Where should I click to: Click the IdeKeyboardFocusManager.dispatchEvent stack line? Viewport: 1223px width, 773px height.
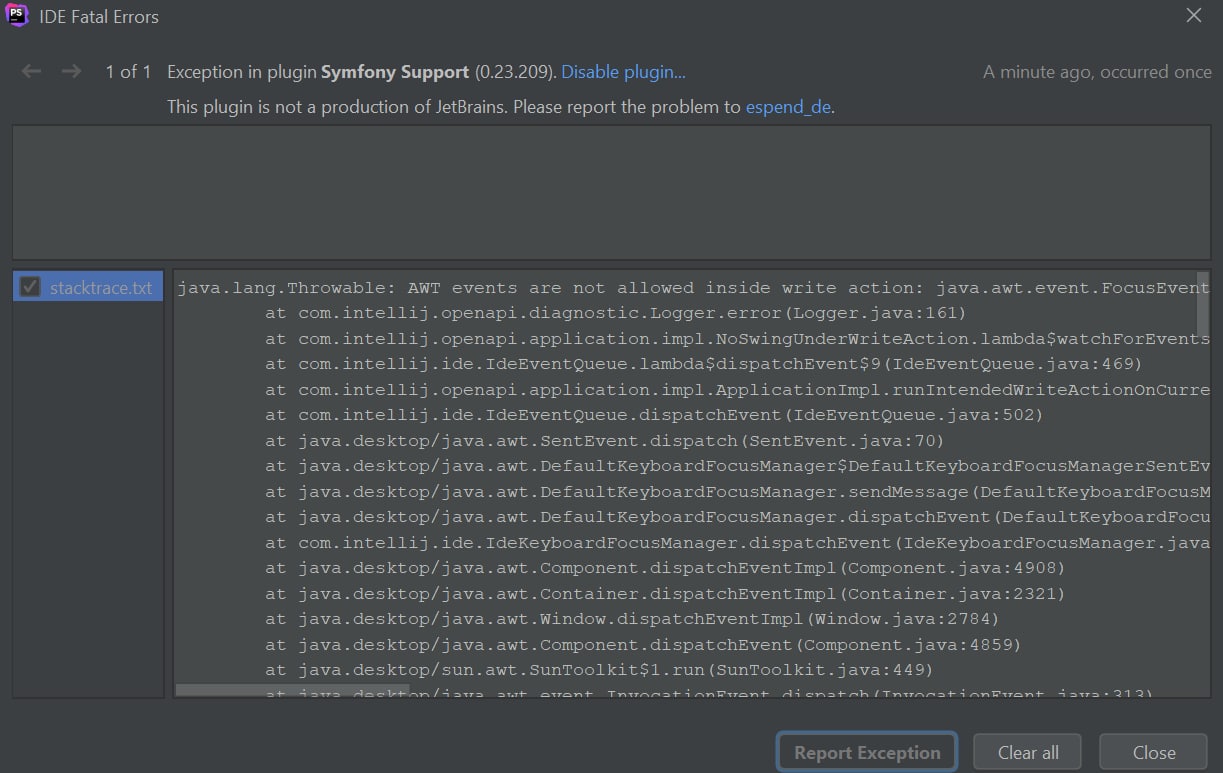coord(737,543)
